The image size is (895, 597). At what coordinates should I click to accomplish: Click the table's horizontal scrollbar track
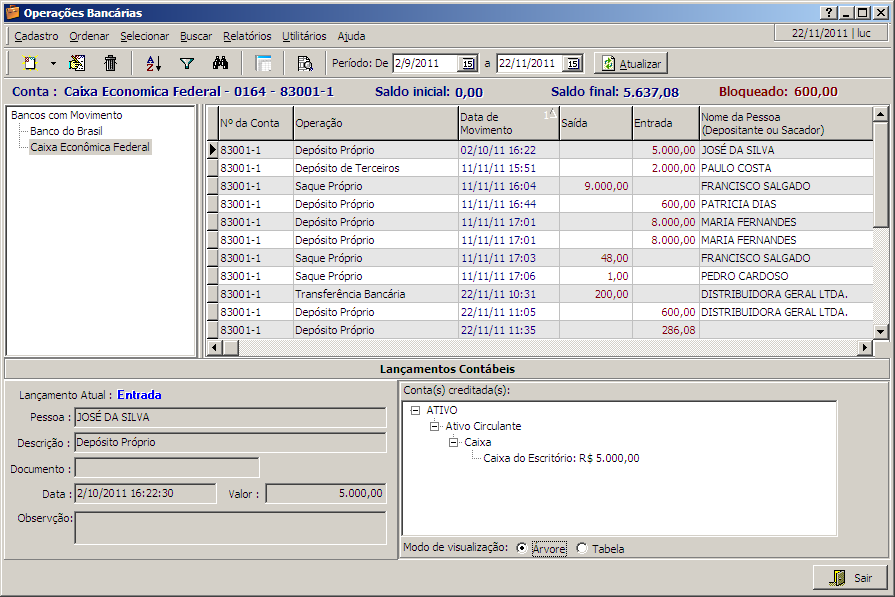click(x=540, y=347)
